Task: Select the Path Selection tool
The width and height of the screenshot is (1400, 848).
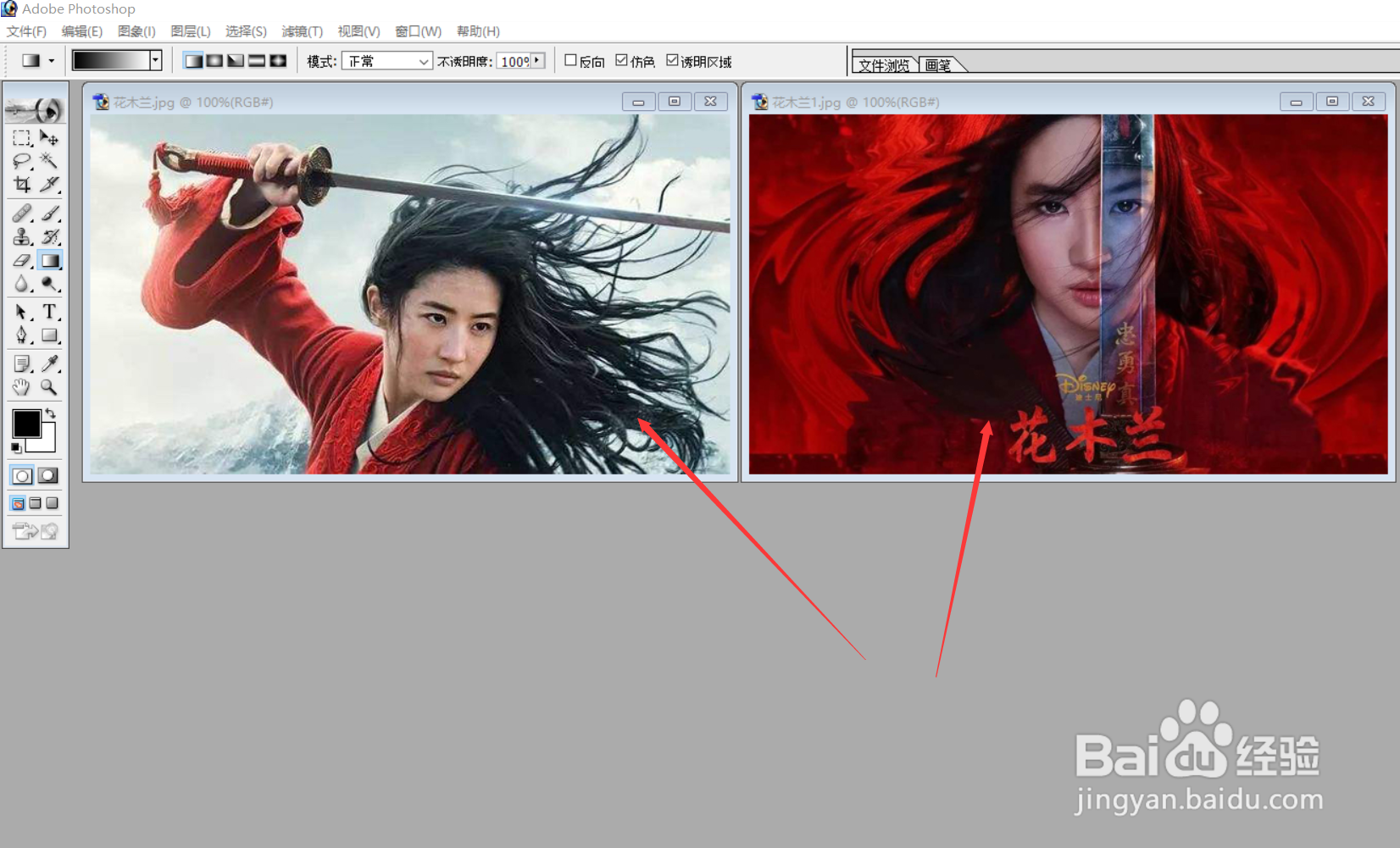Action: (22, 312)
